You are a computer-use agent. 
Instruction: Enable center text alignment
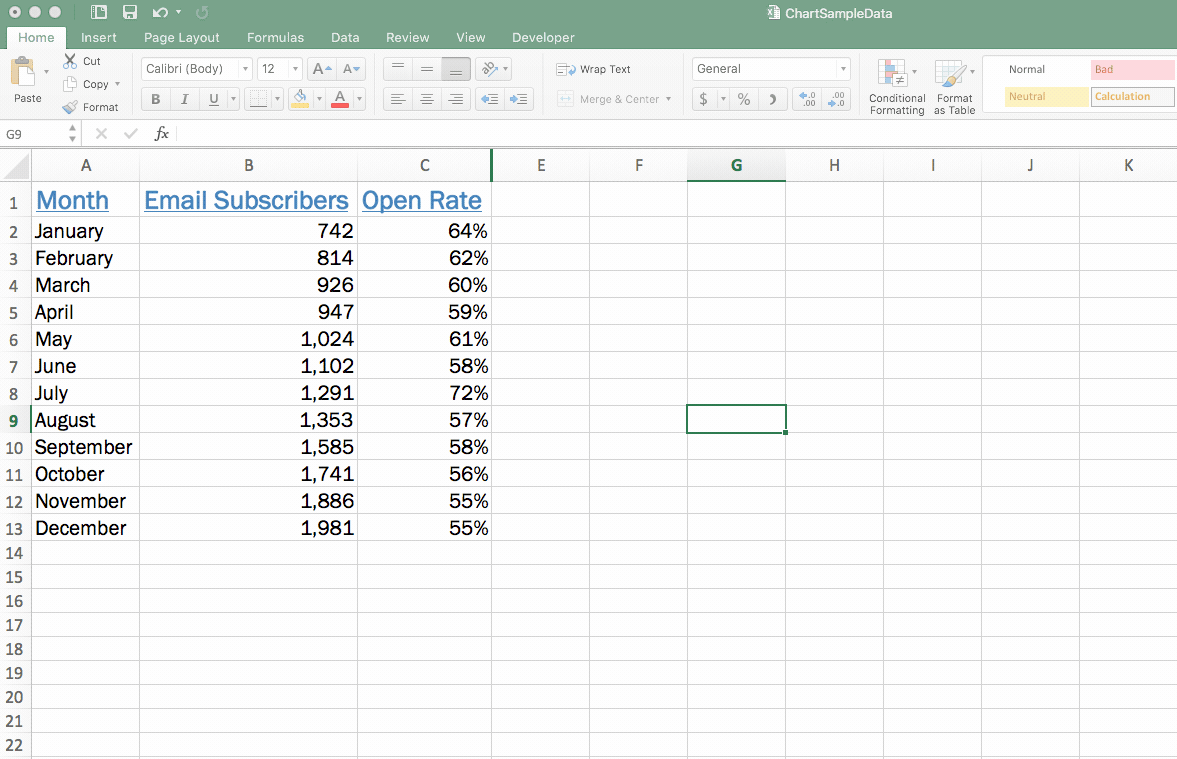[x=427, y=99]
